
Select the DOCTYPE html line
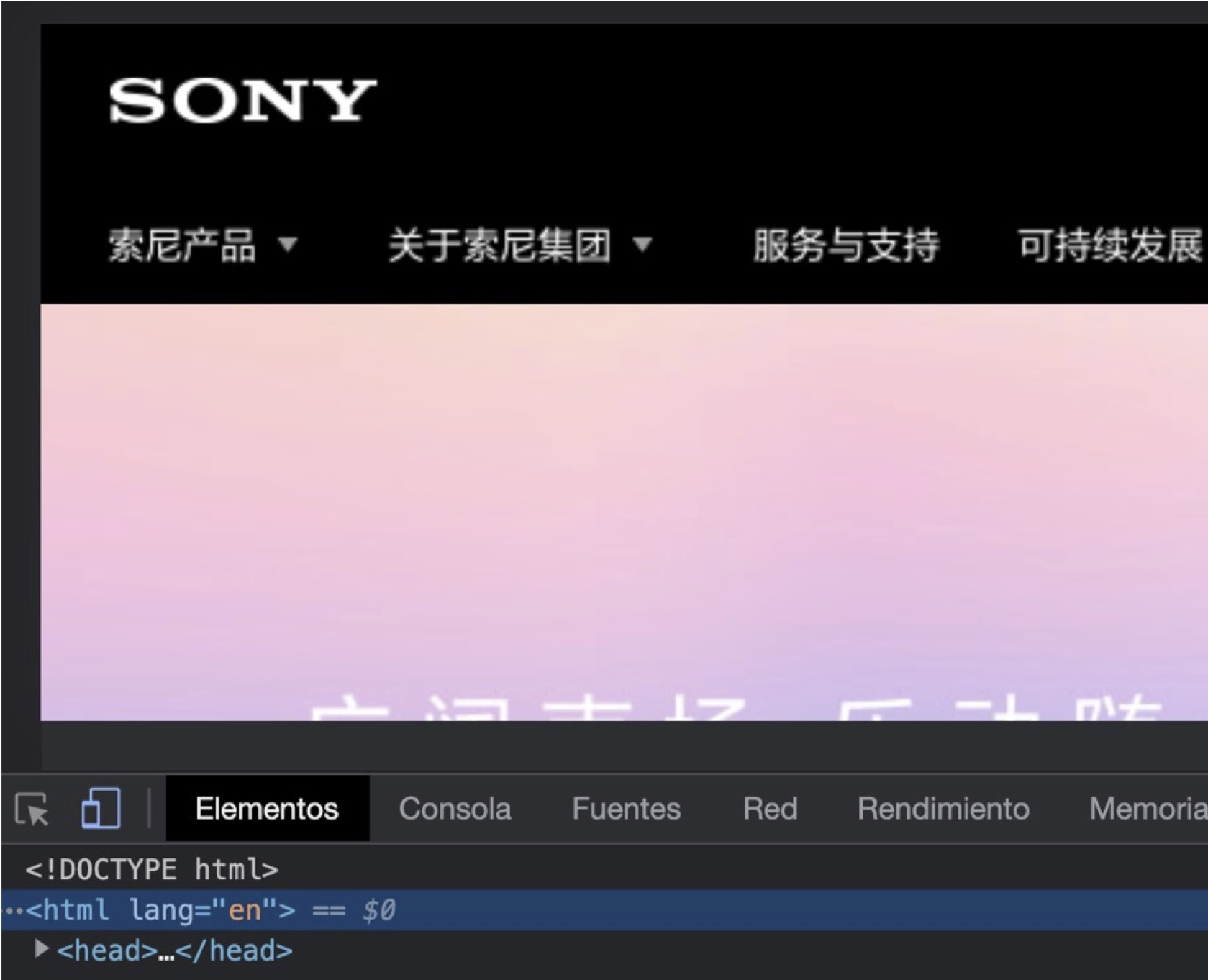tap(152, 870)
